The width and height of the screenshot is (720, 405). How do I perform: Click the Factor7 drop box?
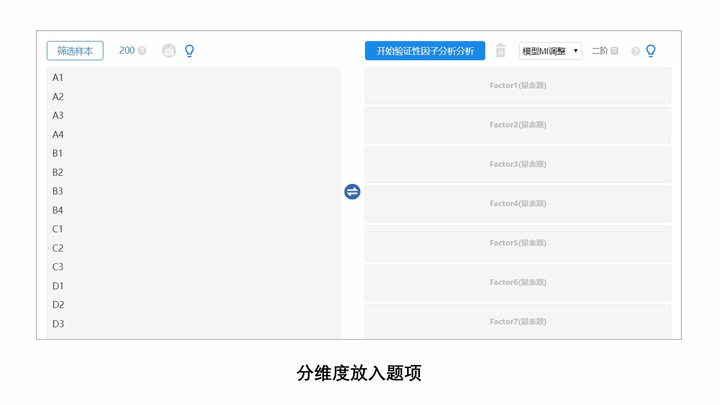point(518,321)
